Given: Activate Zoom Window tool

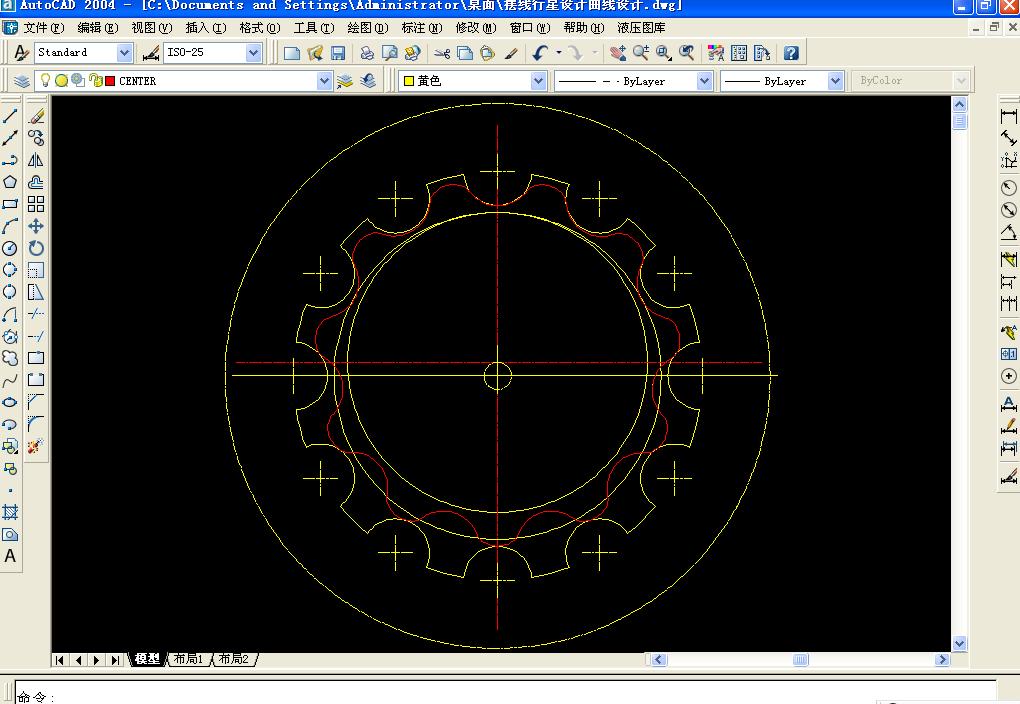Looking at the screenshot, I should (x=664, y=53).
